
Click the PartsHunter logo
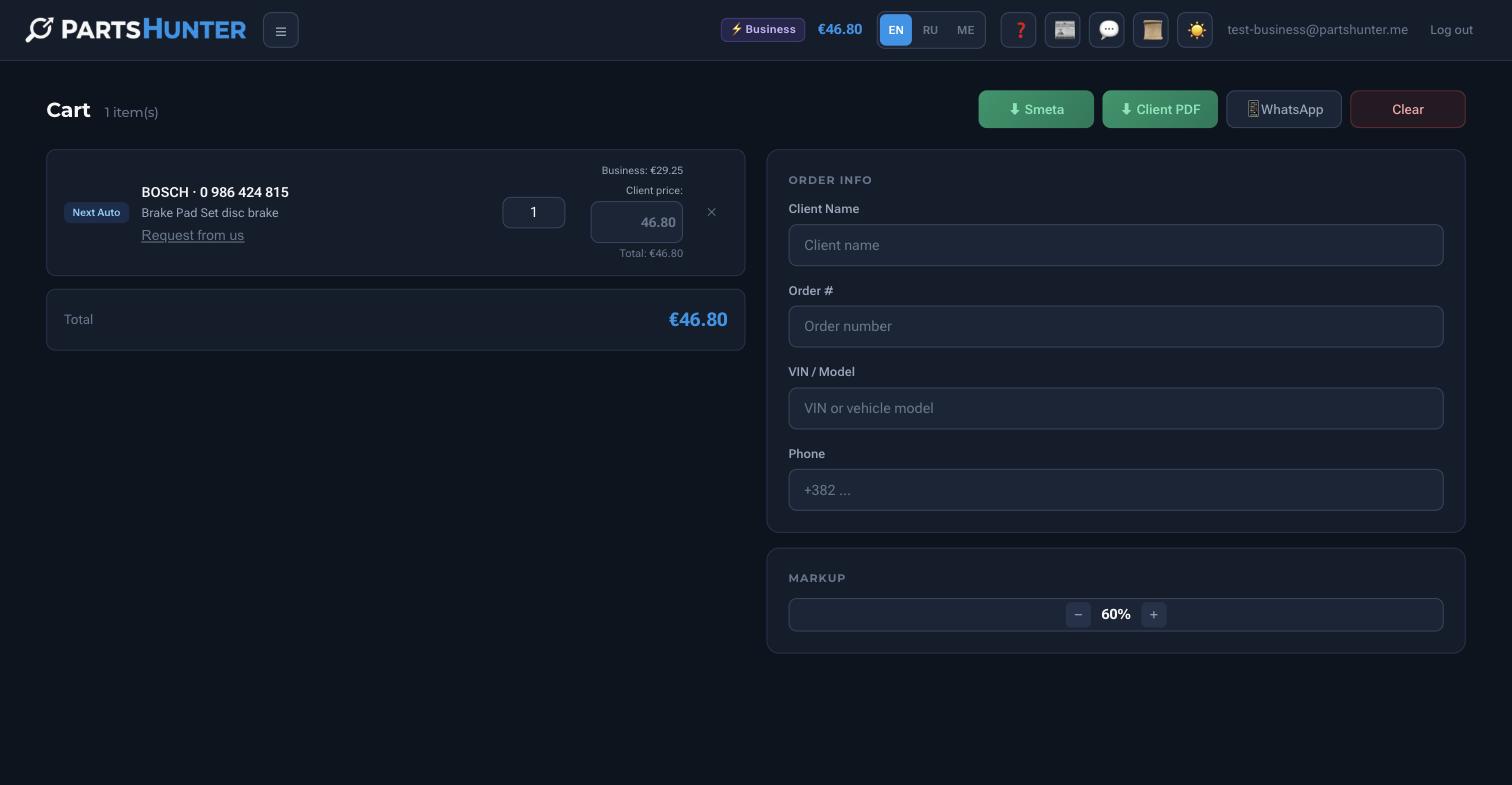click(x=136, y=30)
